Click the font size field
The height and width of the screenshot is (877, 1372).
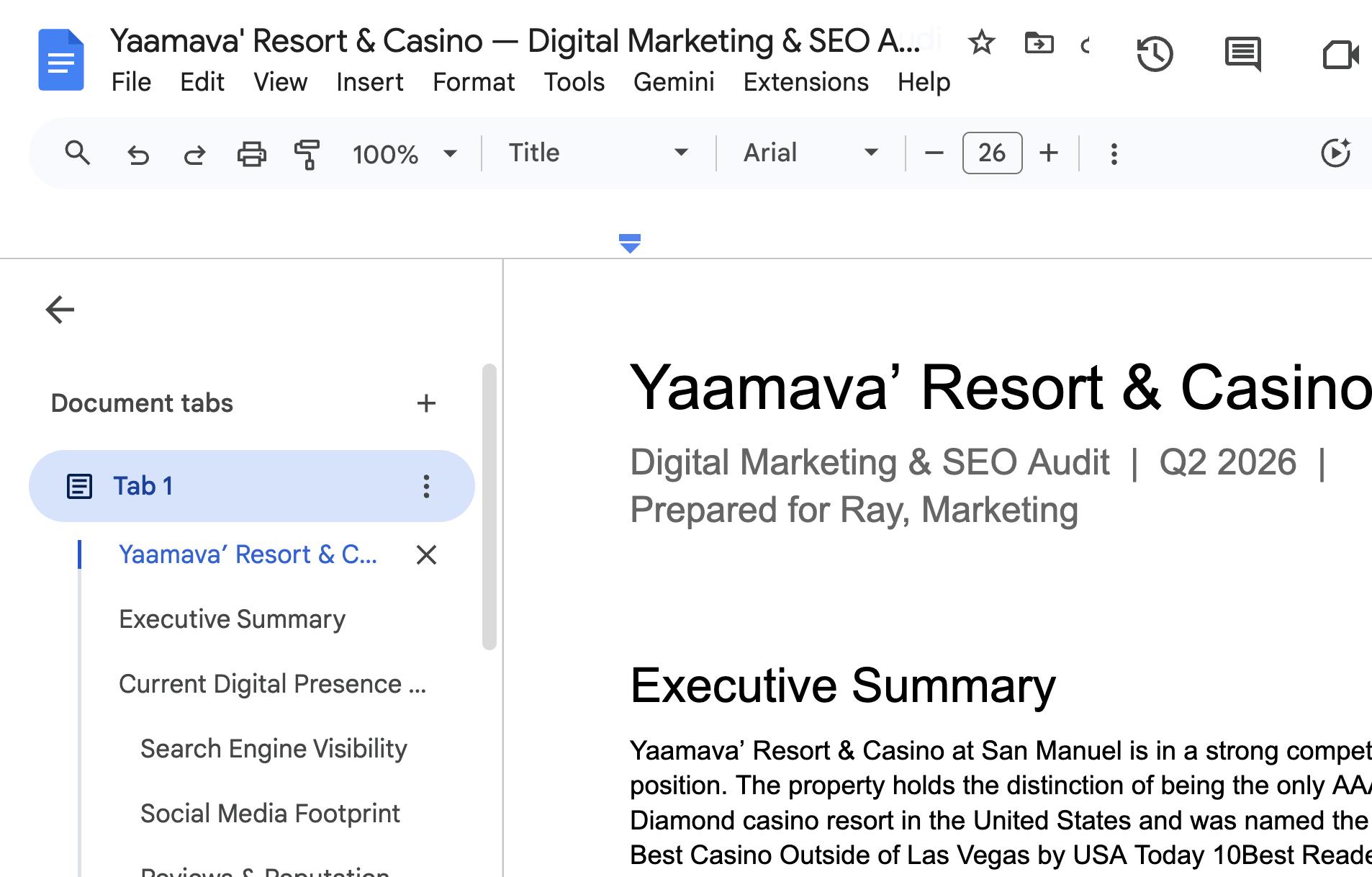(992, 153)
